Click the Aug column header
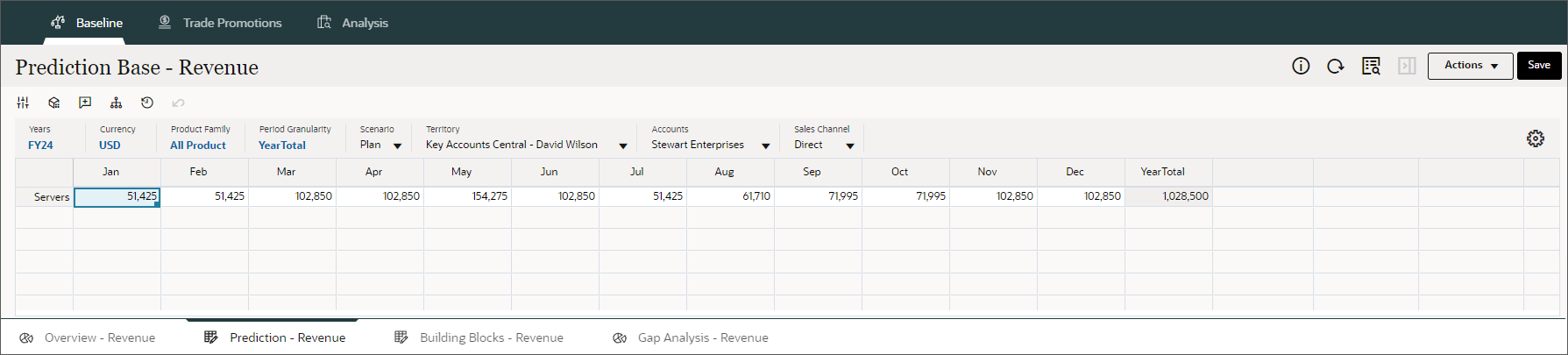The width and height of the screenshot is (1568, 355). tap(730, 172)
